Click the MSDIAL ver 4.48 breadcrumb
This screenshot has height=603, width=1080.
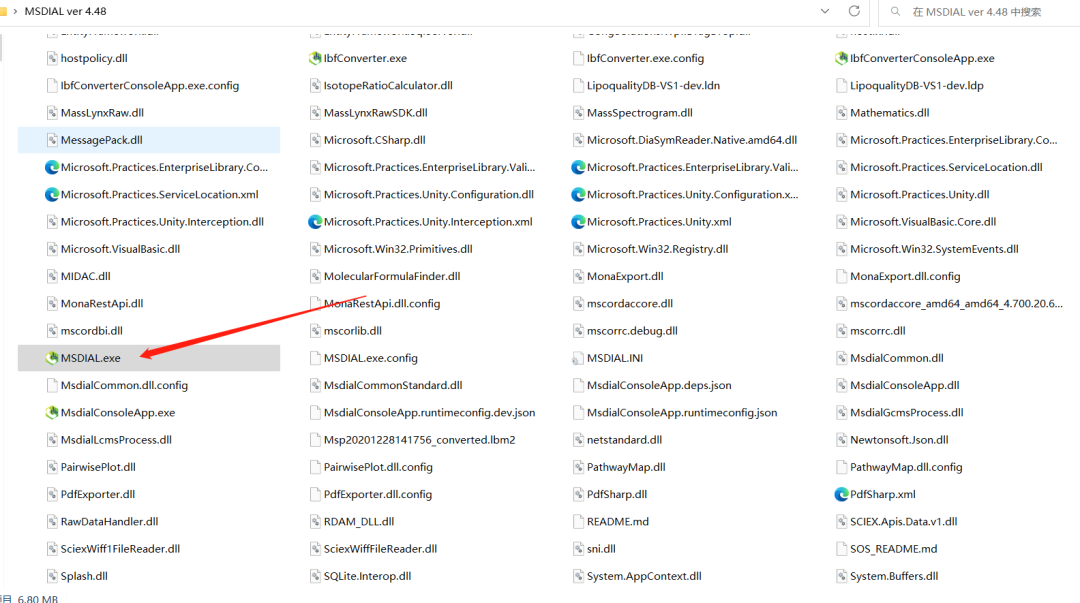65,11
